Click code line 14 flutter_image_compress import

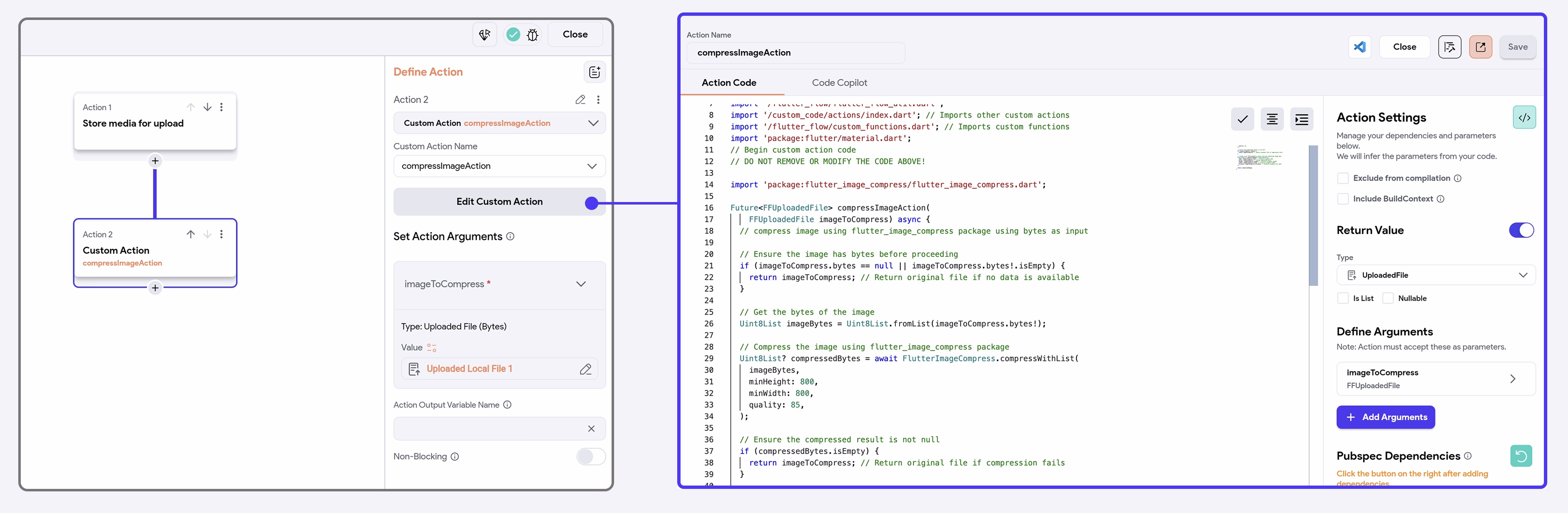pyautogui.click(x=888, y=185)
